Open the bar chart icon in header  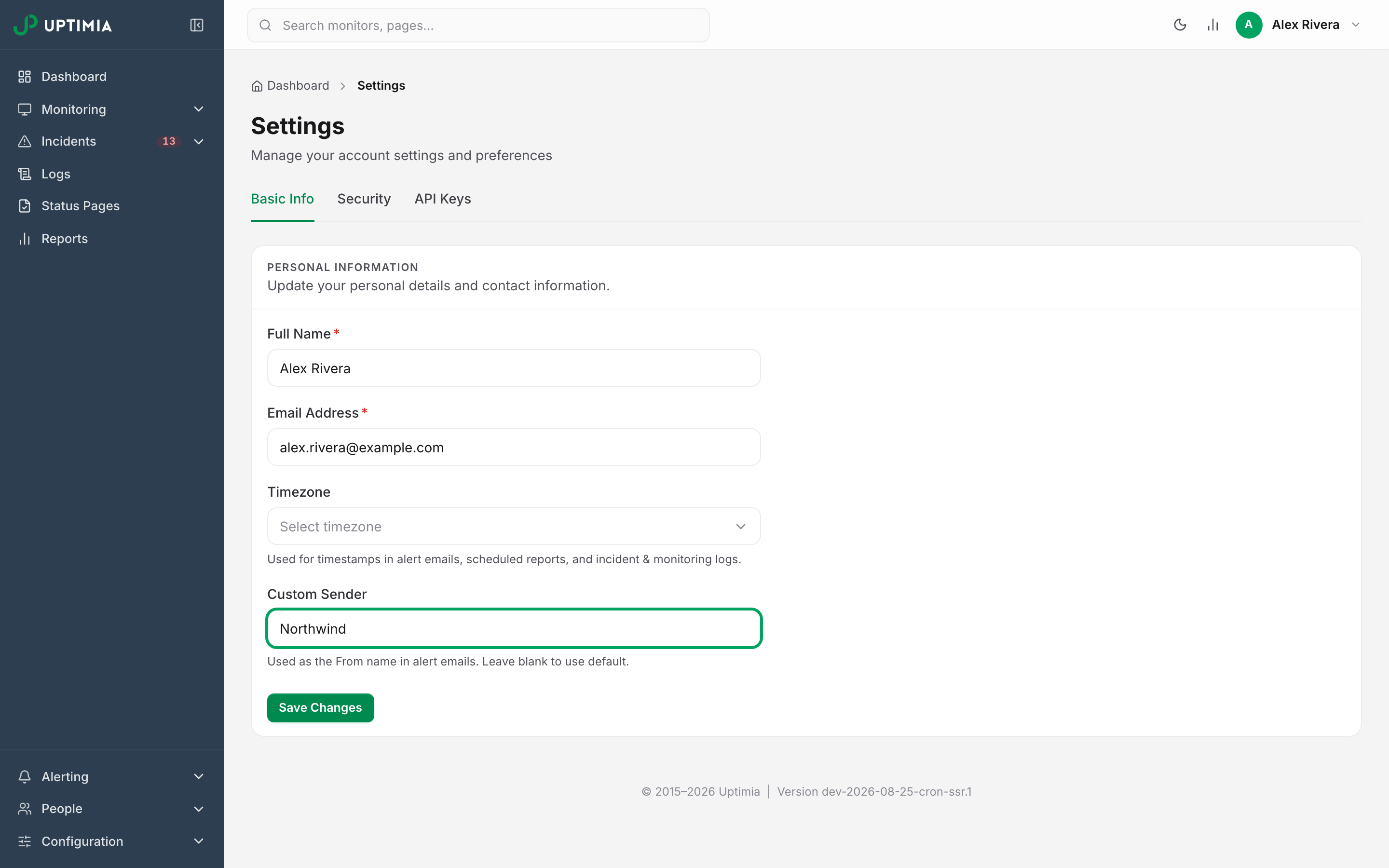point(1212,25)
